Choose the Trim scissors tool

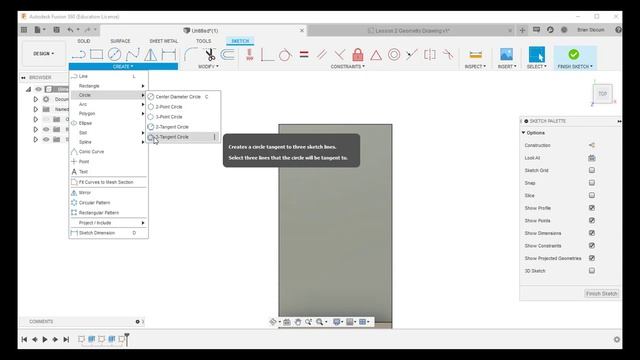(210, 54)
